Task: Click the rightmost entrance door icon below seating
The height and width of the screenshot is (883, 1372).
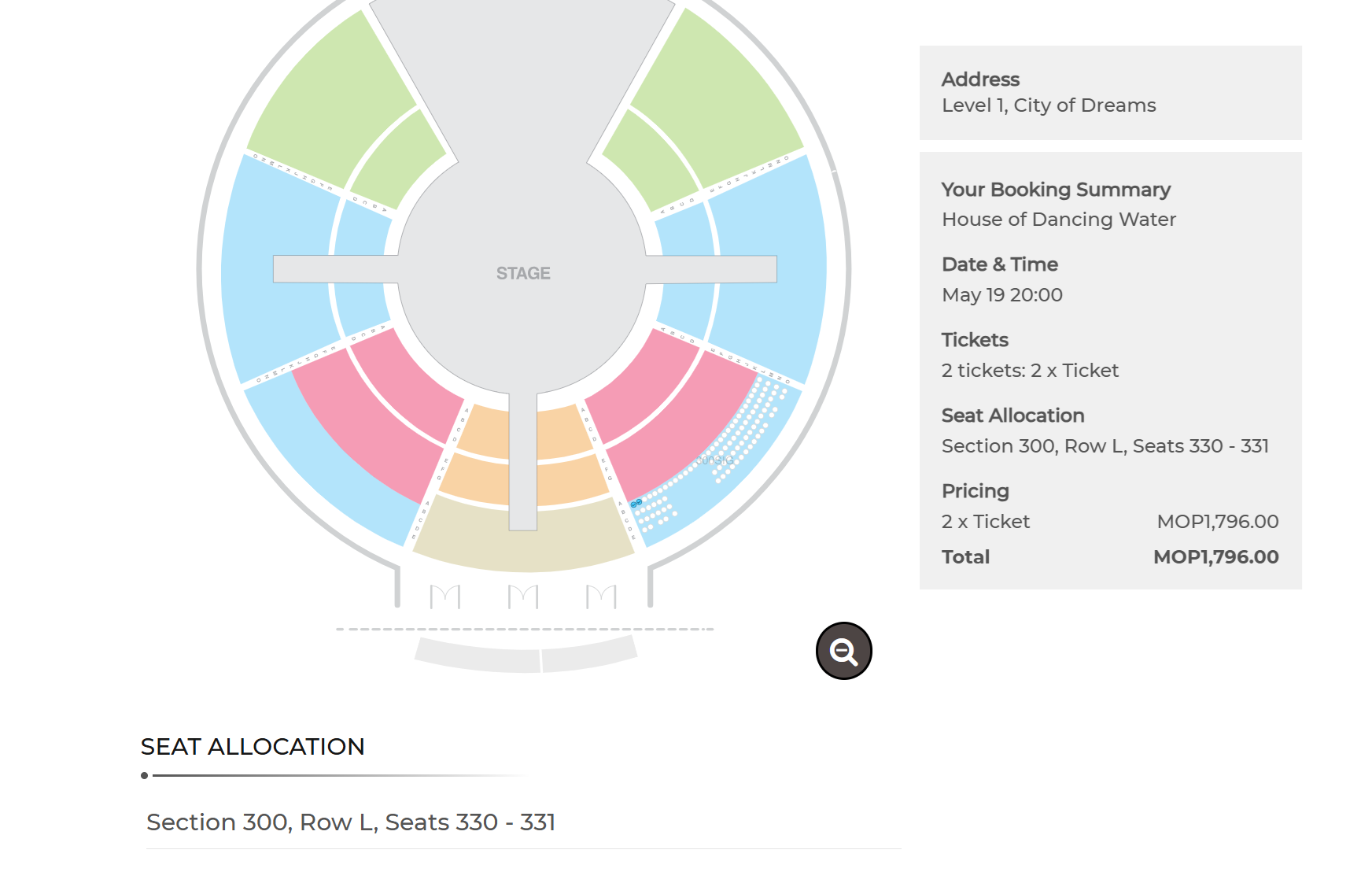Action: click(601, 597)
